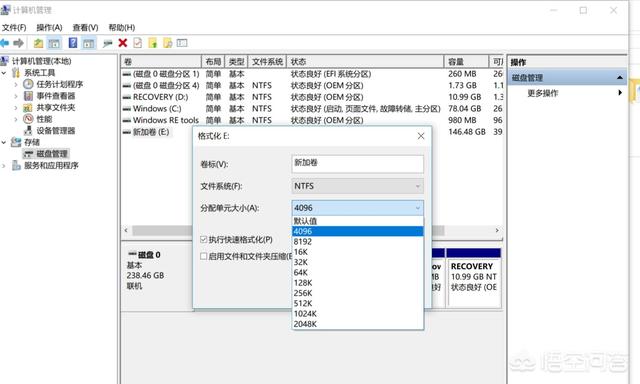Choose 16K from allocation size list
640x384 pixels.
tap(358, 252)
